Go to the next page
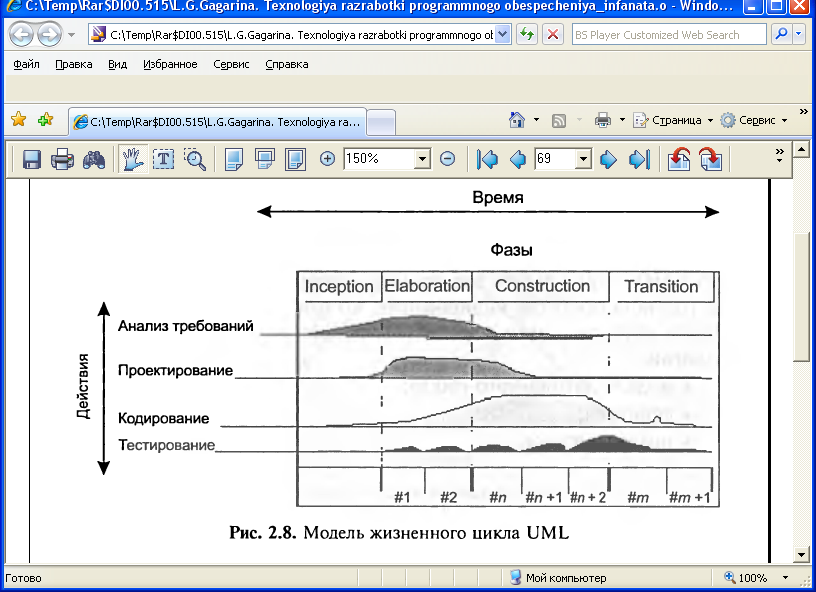Viewport: 816px width, 592px height. coord(608,159)
